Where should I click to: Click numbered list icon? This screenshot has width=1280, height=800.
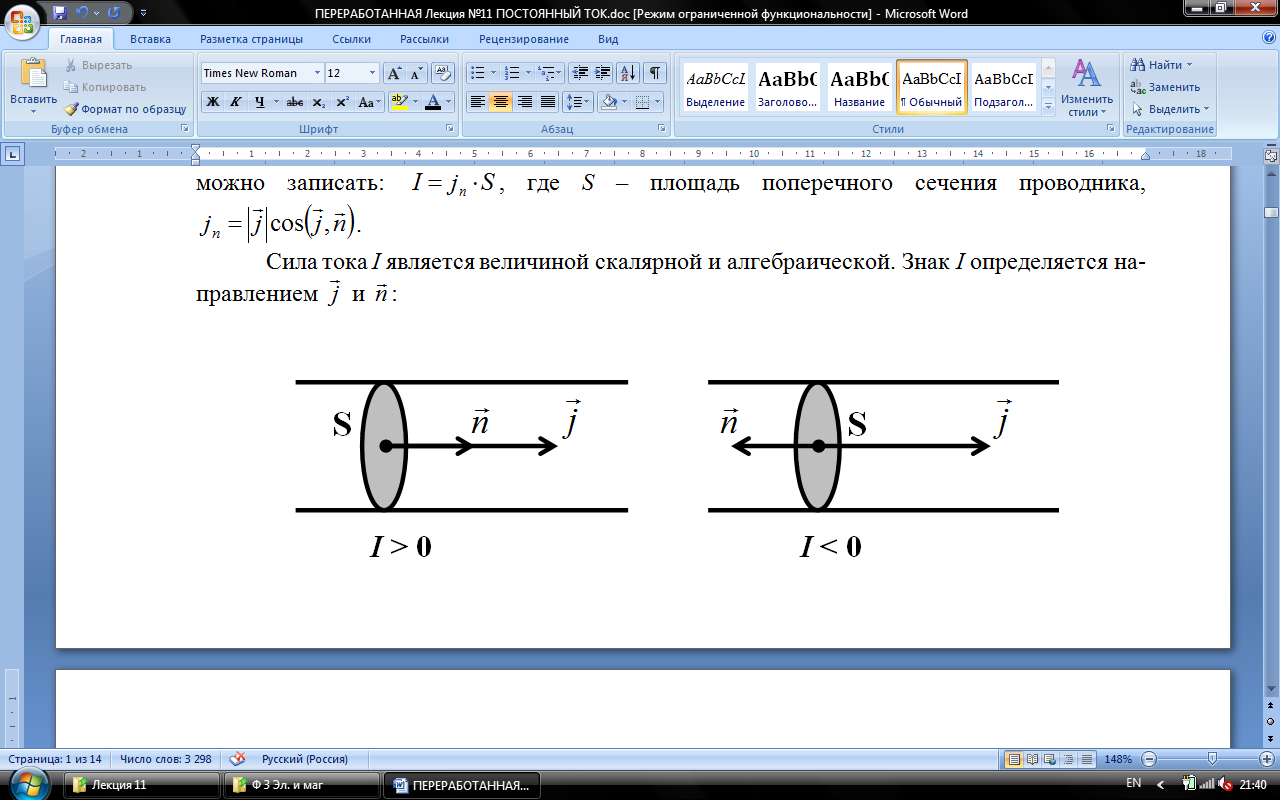[x=511, y=73]
